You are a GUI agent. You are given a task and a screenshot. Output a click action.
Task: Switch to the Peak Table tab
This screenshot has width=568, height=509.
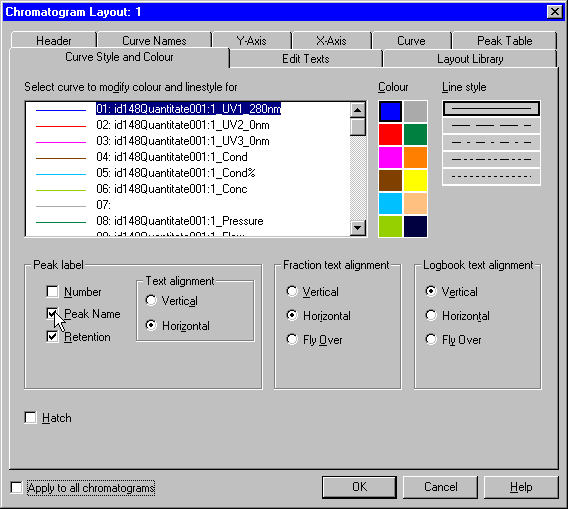(x=504, y=41)
